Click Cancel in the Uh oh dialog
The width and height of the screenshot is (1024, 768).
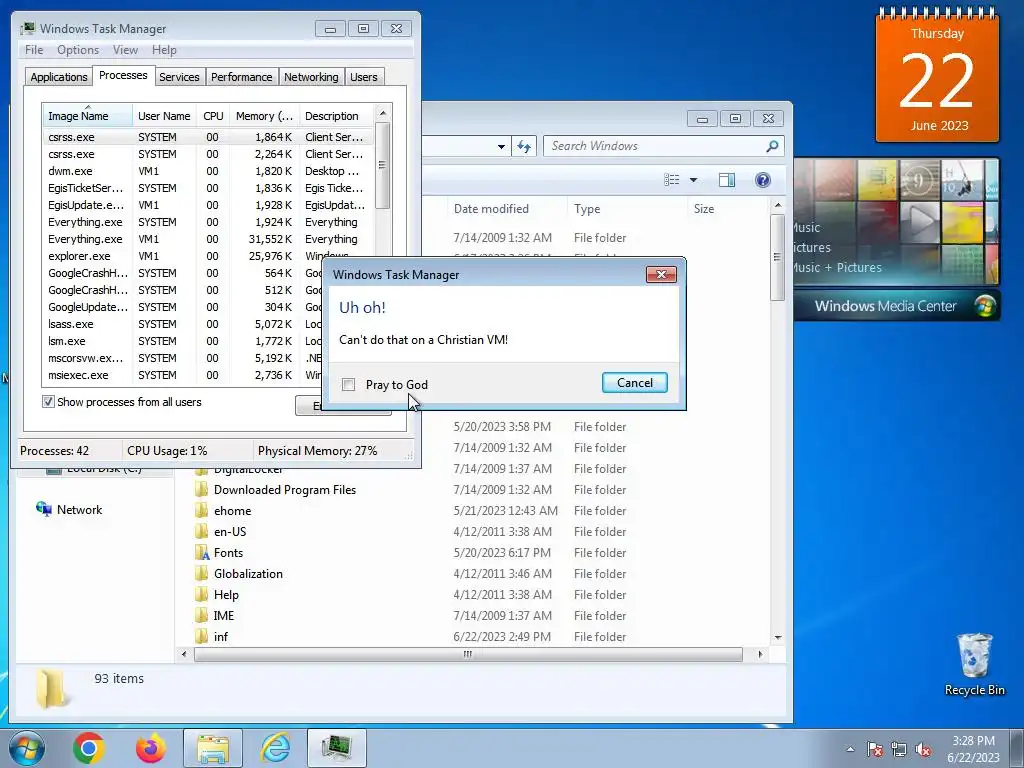point(635,383)
